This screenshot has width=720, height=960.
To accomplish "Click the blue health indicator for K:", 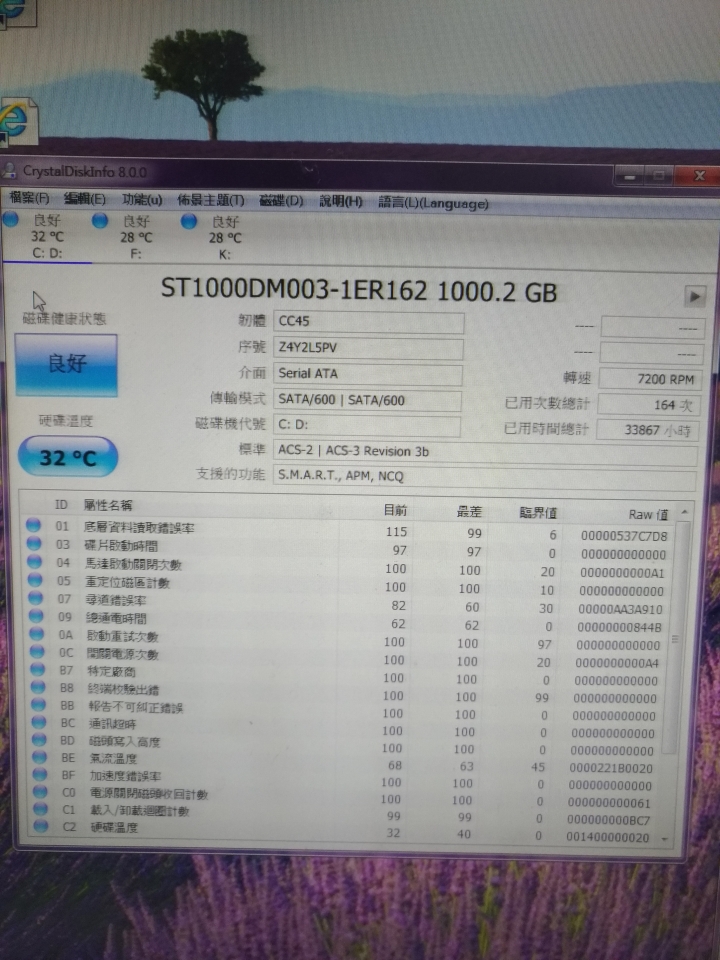I will 189,220.
